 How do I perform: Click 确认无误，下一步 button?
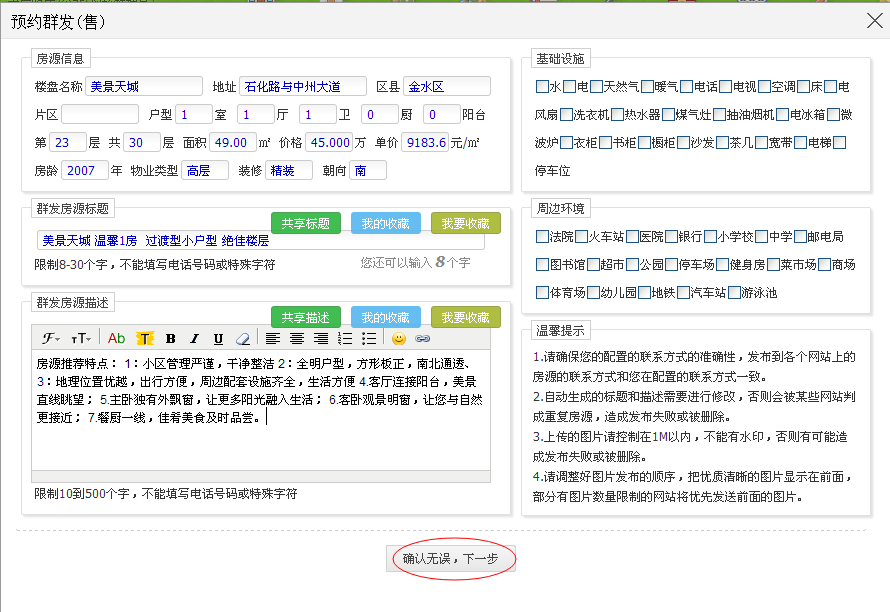point(451,559)
